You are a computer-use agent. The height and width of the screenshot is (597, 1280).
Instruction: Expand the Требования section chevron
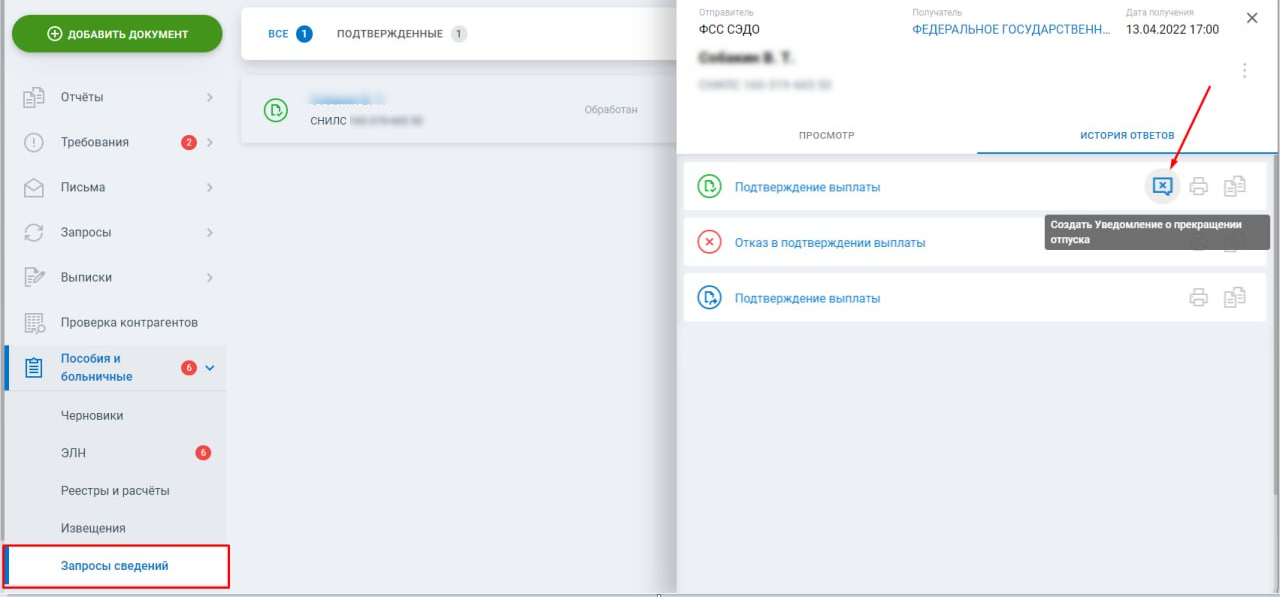pos(209,142)
